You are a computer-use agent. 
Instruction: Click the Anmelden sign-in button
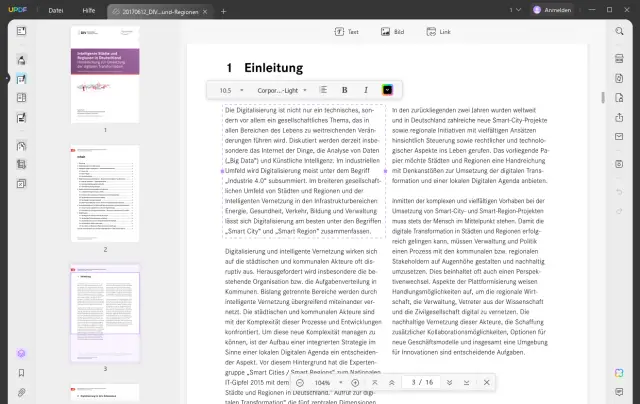552,10
